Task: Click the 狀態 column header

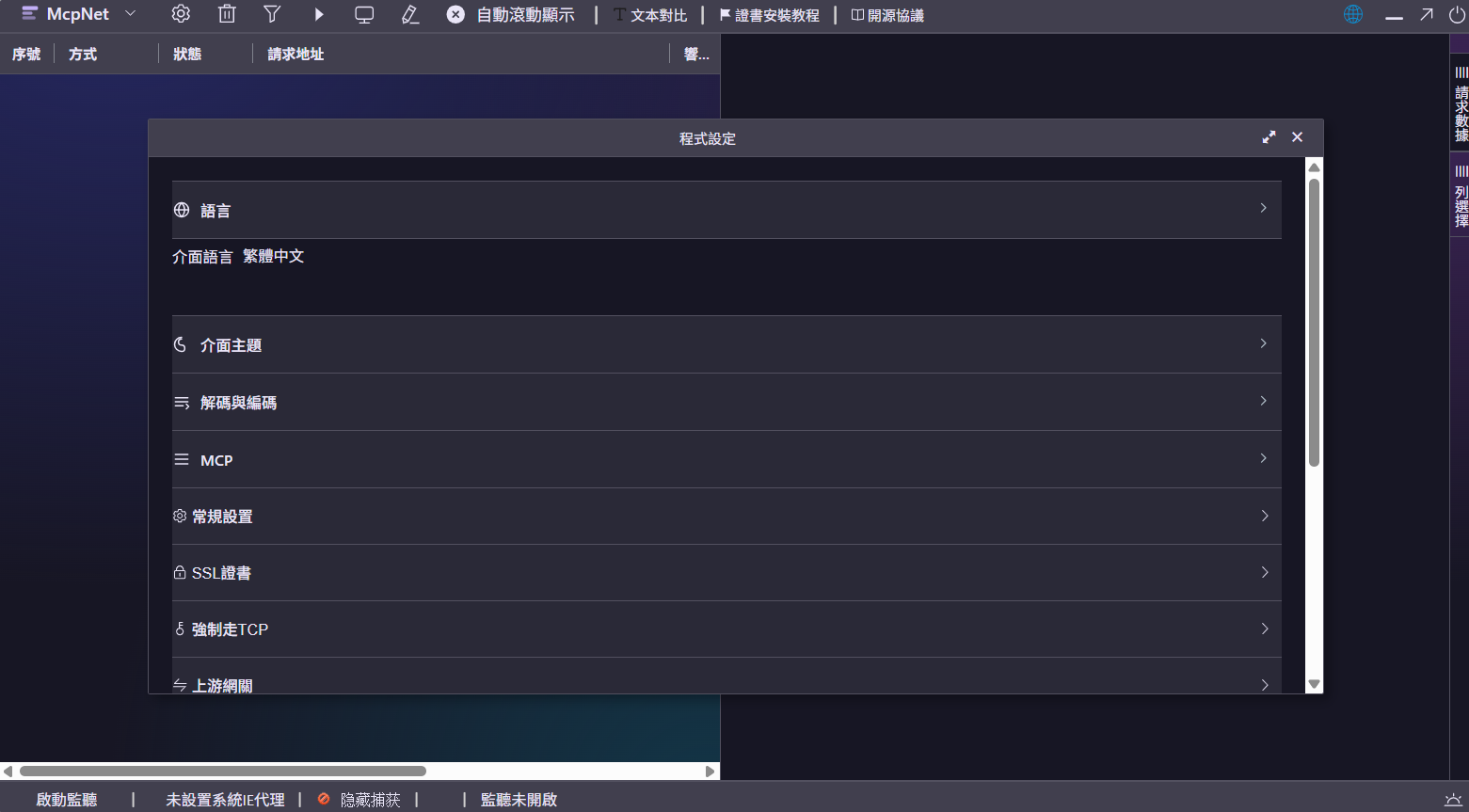Action: coord(187,55)
